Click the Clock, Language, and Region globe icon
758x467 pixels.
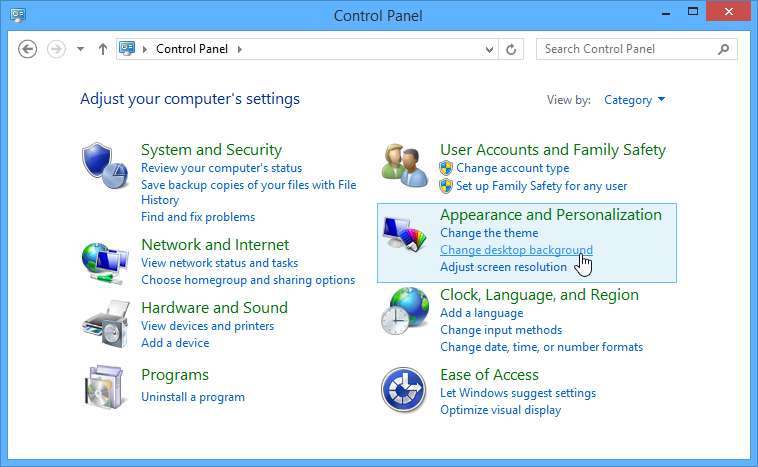405,311
